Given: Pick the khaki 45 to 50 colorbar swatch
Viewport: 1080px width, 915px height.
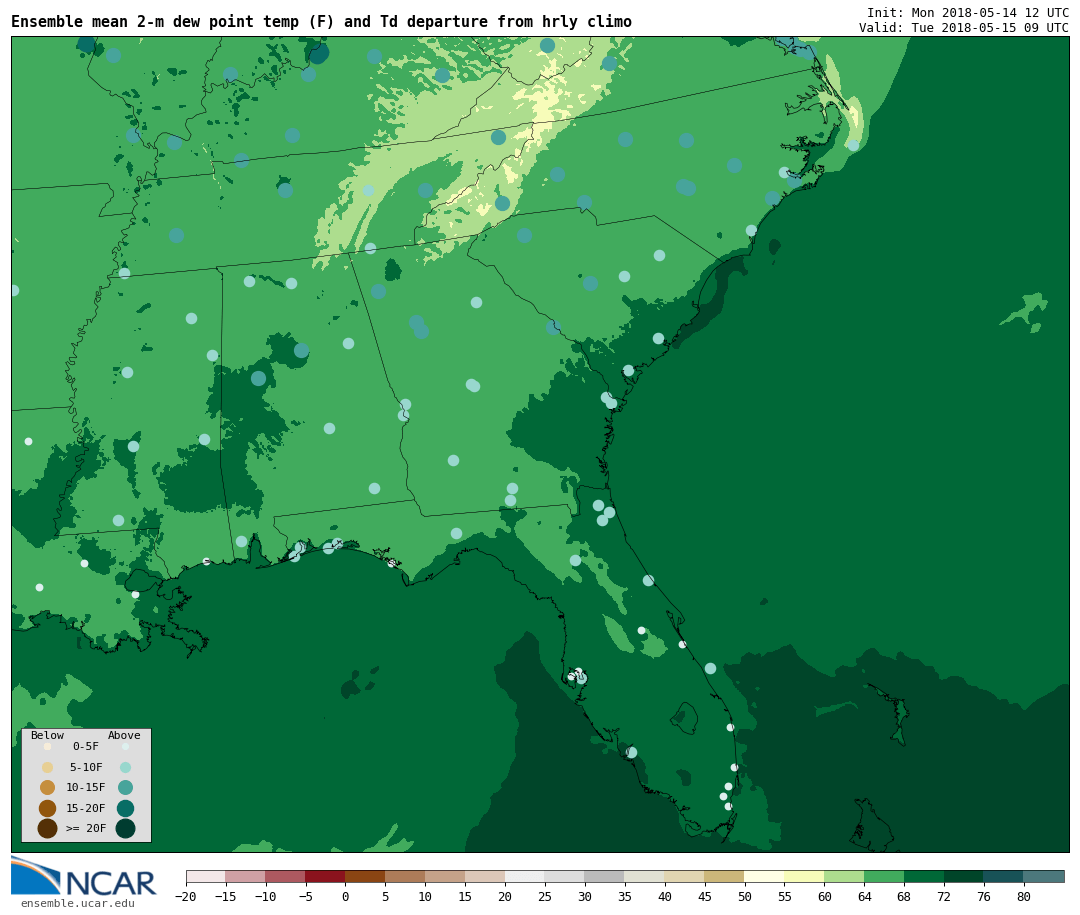Looking at the screenshot, I should (725, 877).
